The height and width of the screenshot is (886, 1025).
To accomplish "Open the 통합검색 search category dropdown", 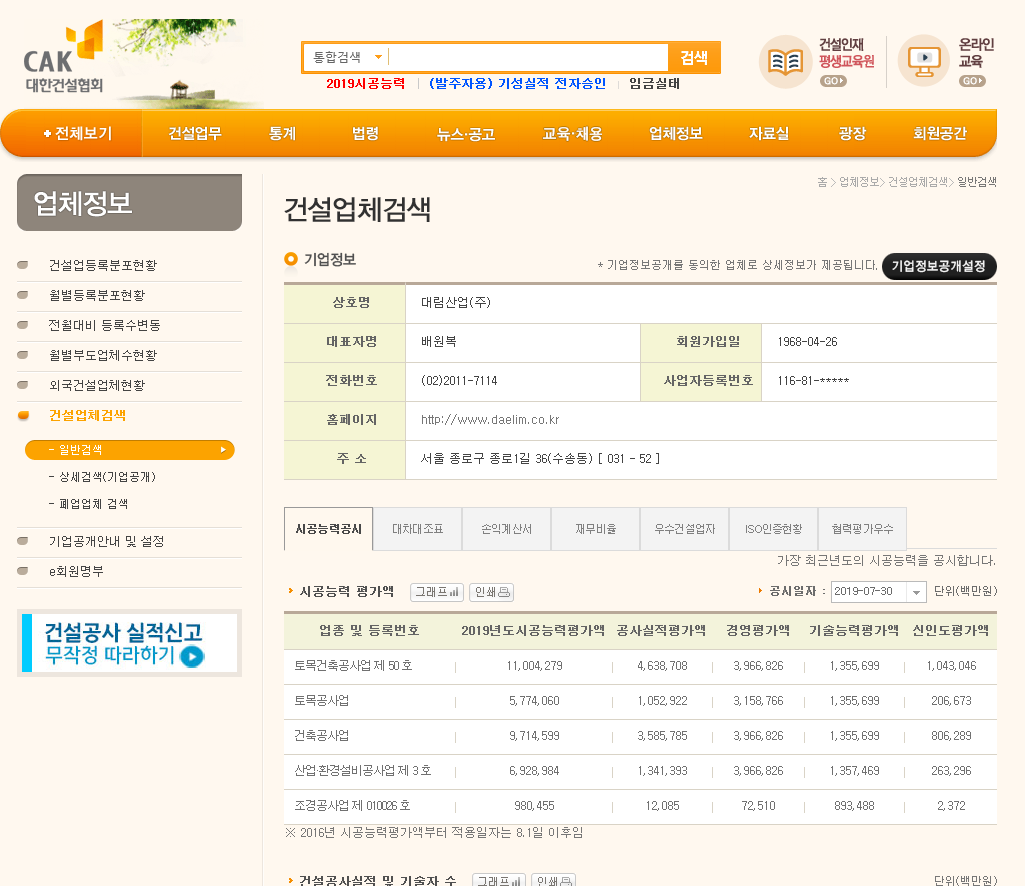I will click(347, 58).
